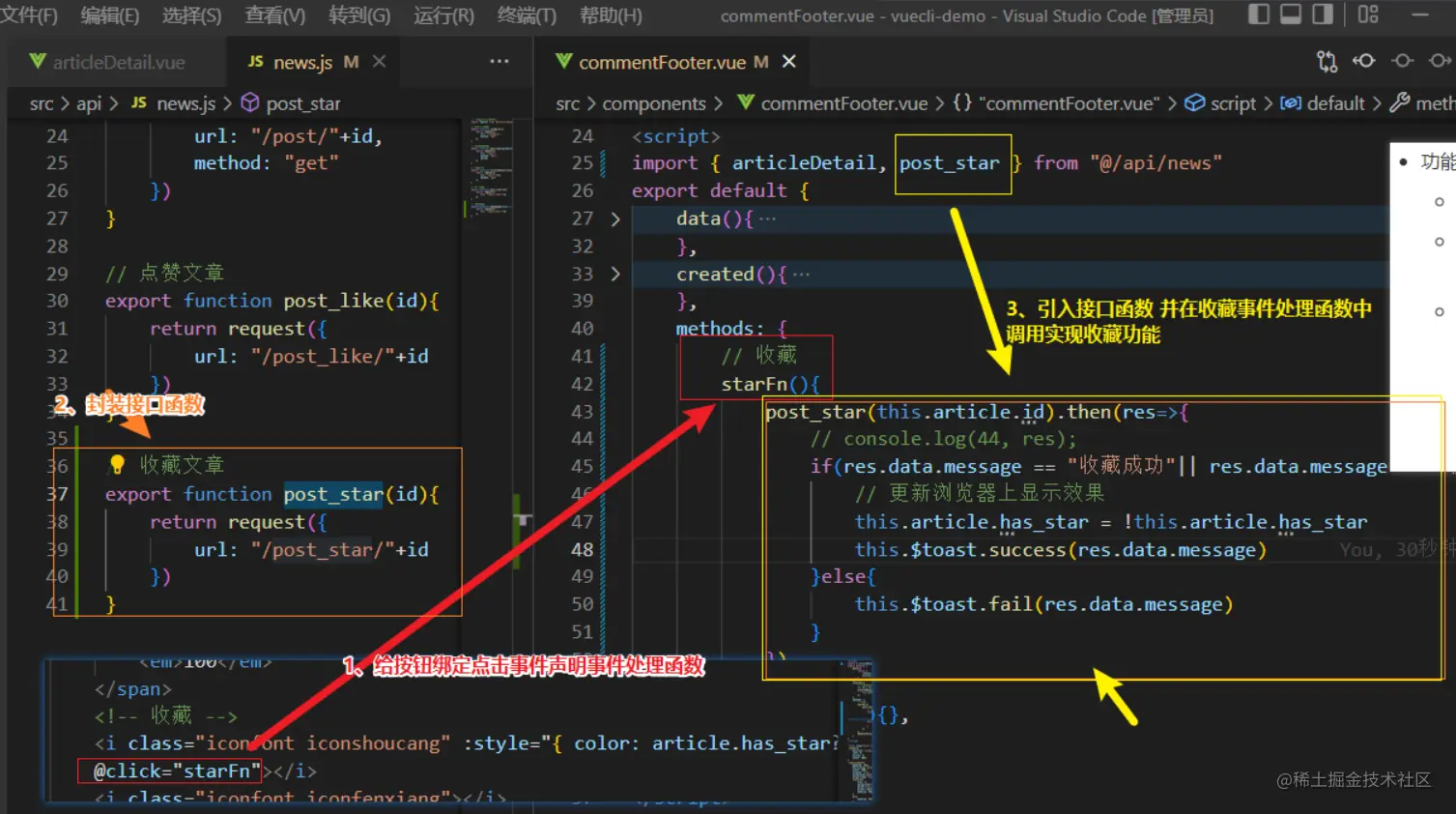
Task: Click the bottom snippet minimap
Action: [858, 730]
